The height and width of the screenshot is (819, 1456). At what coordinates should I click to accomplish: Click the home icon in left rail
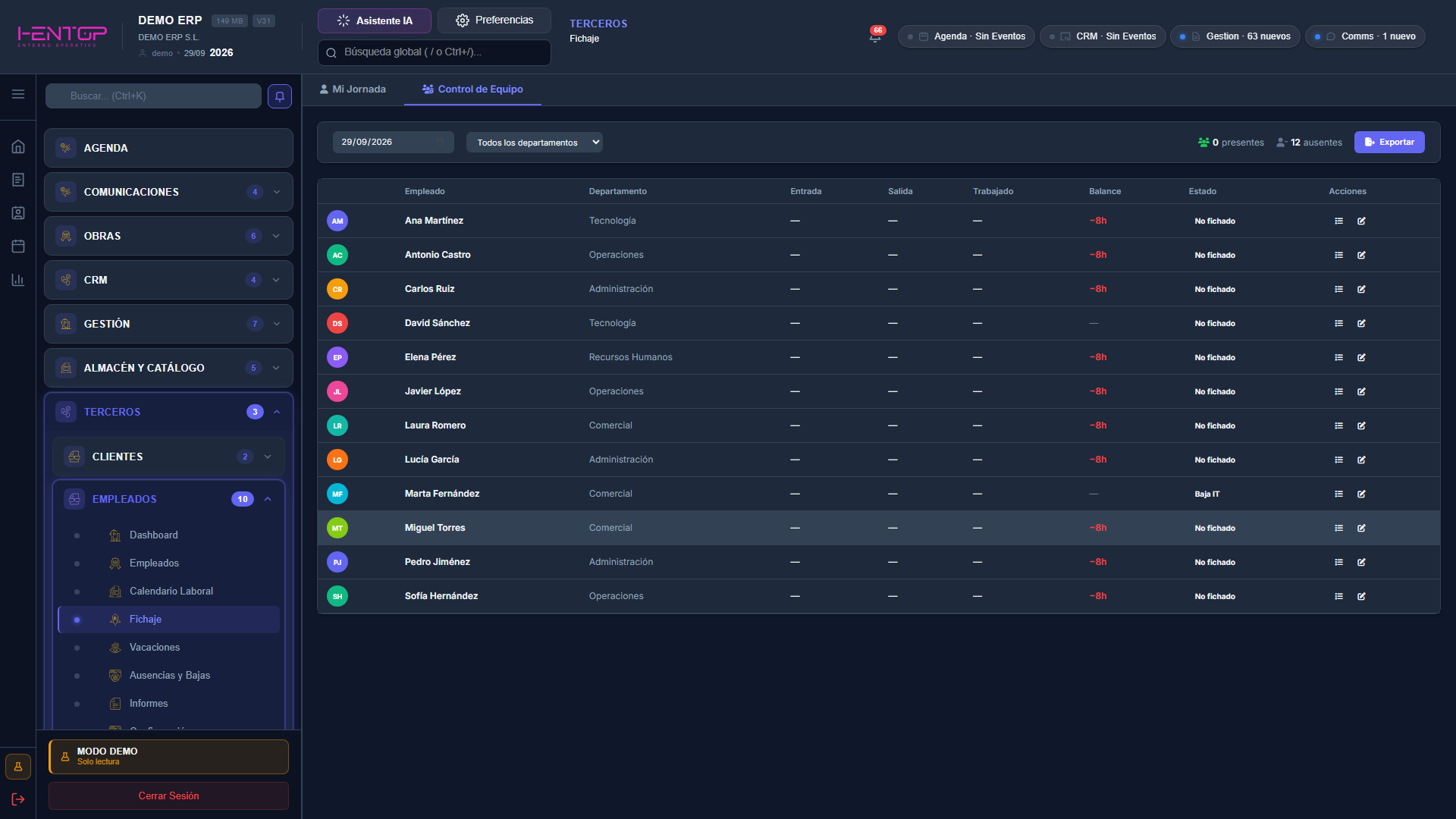tap(18, 146)
